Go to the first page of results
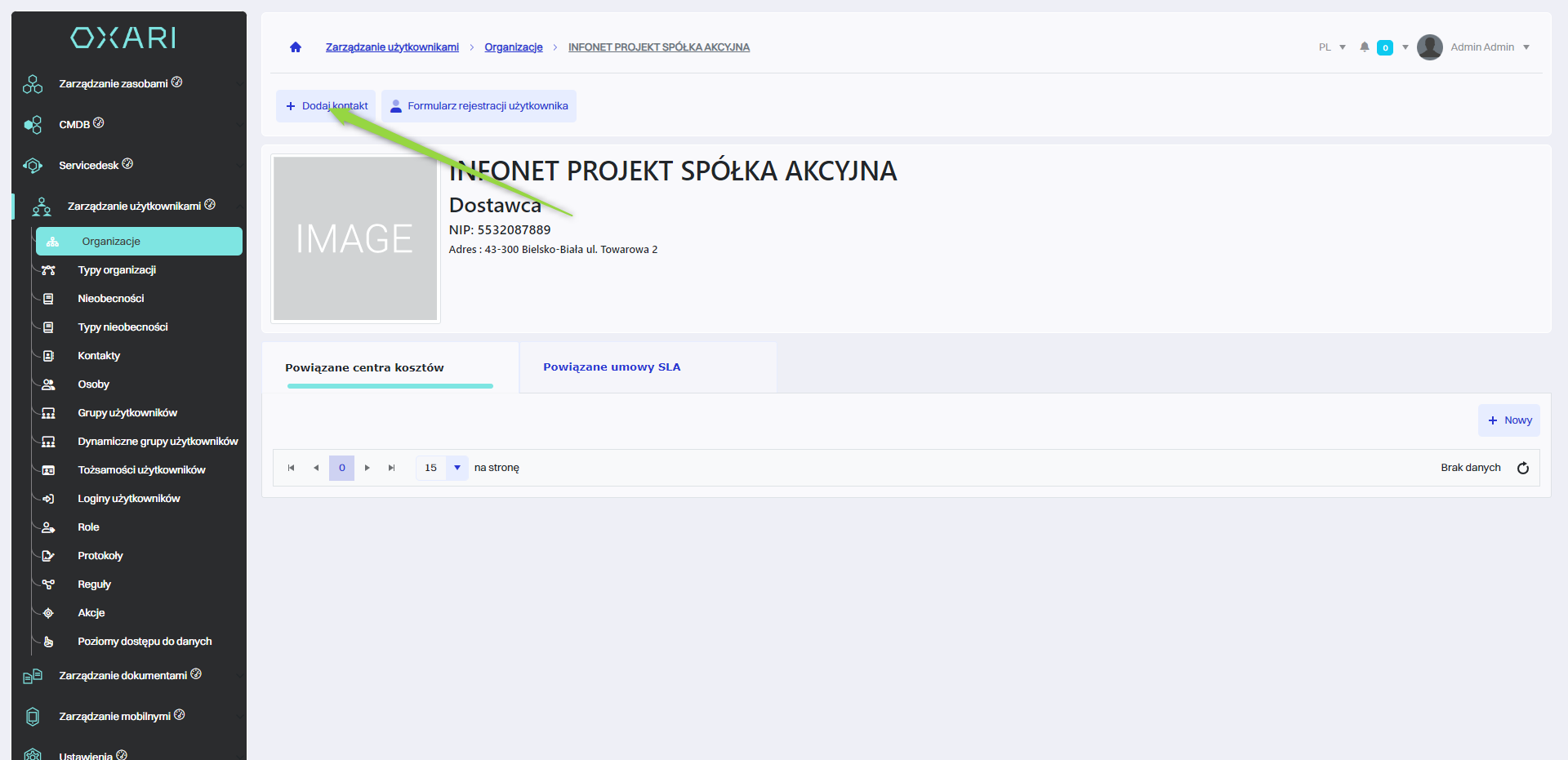The width and height of the screenshot is (1568, 760). (291, 468)
